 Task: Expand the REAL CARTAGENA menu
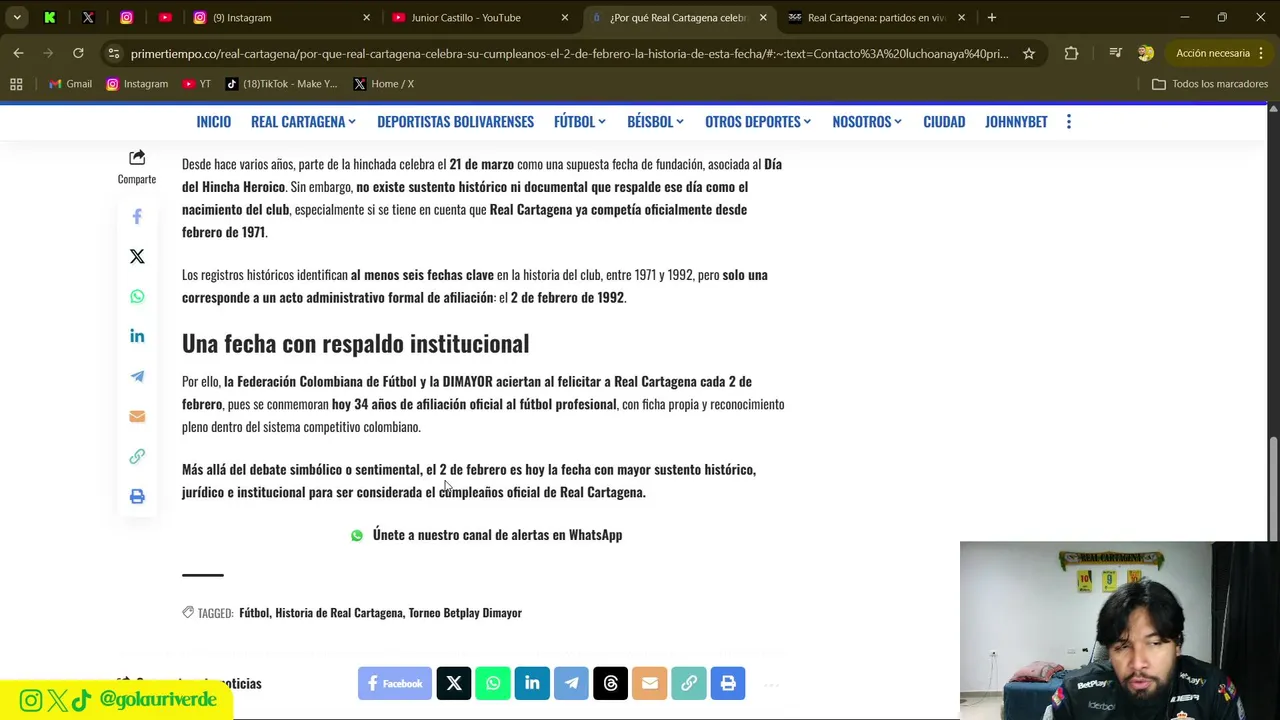[303, 121]
